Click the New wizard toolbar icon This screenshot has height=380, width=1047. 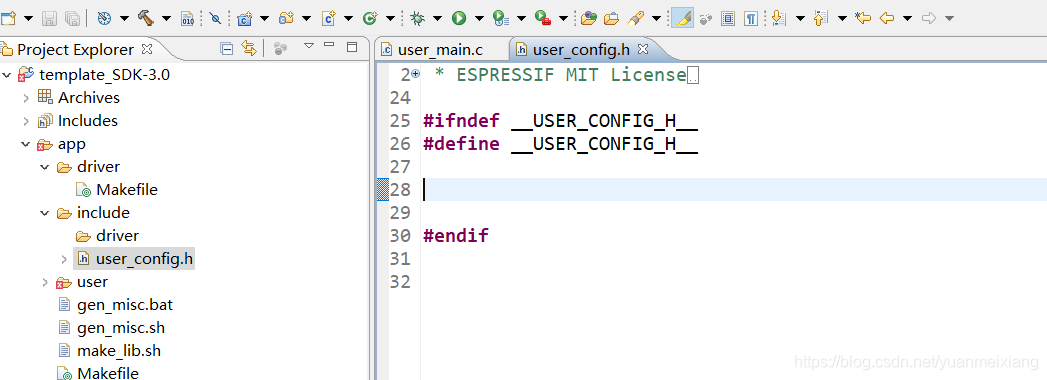pos(9,18)
